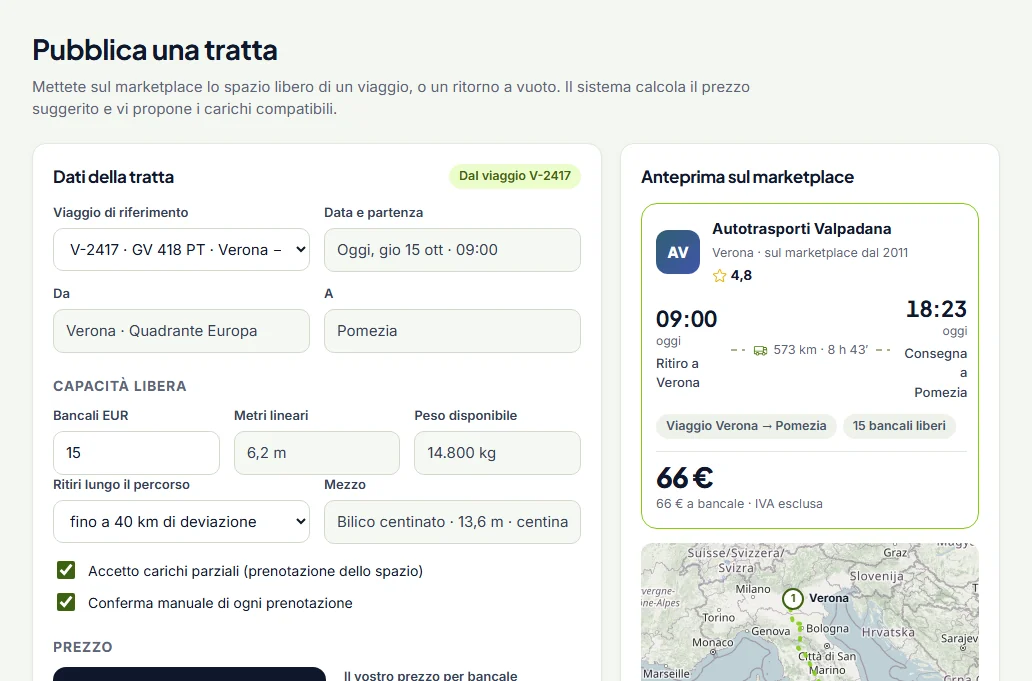The image size is (1032, 681).
Task: Click the 09:00 departure time in preview
Action: point(686,318)
